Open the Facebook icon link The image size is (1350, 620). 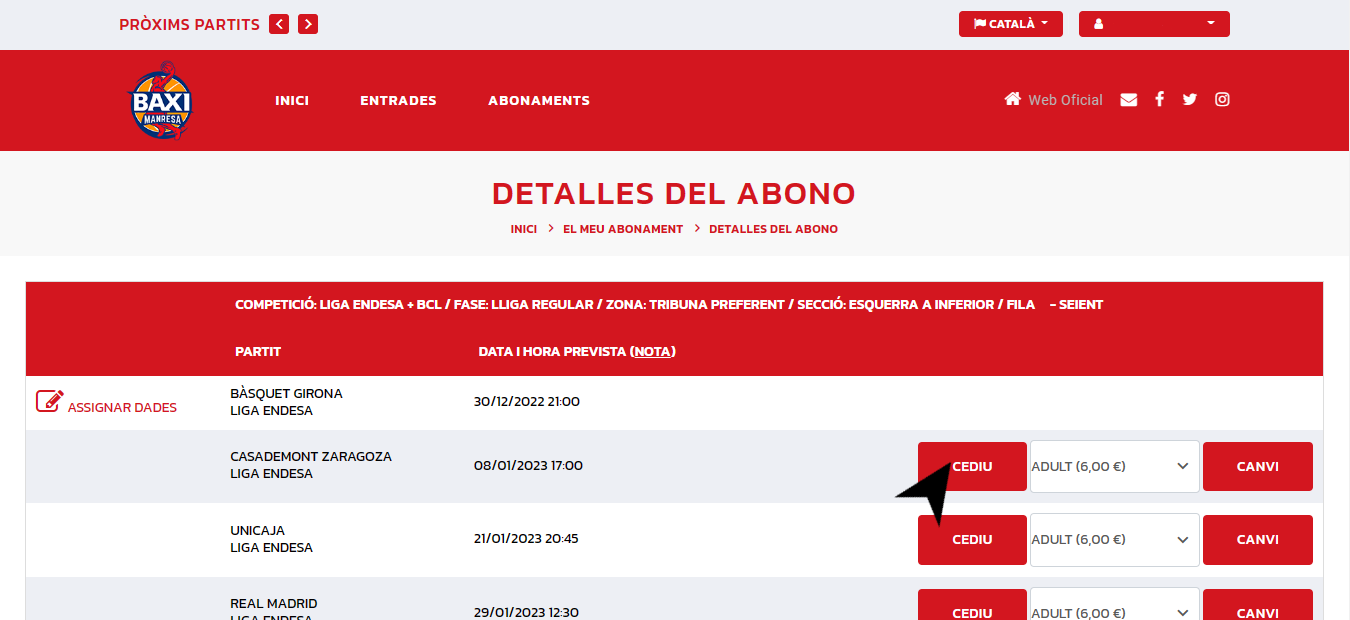(x=1159, y=99)
